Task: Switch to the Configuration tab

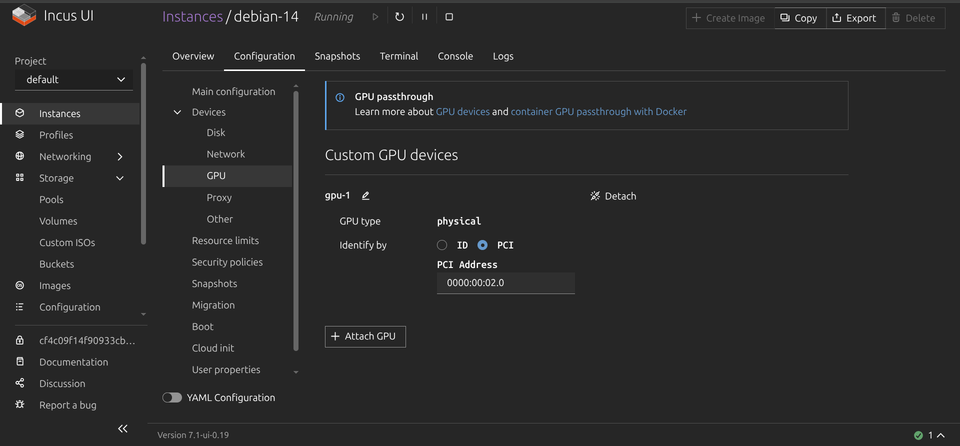Action: (x=264, y=56)
